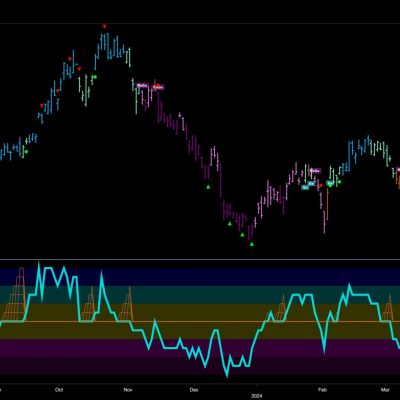Viewport: 400px width, 400px height.
Task: Select the leftmost red triangle in the September rally
Action: (42, 106)
